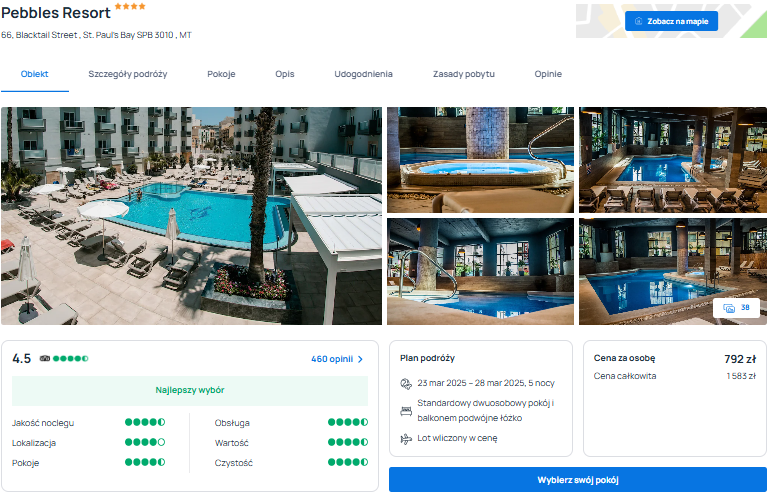Open the Szczegóły podróży tab
The width and height of the screenshot is (772, 498).
[x=128, y=74]
